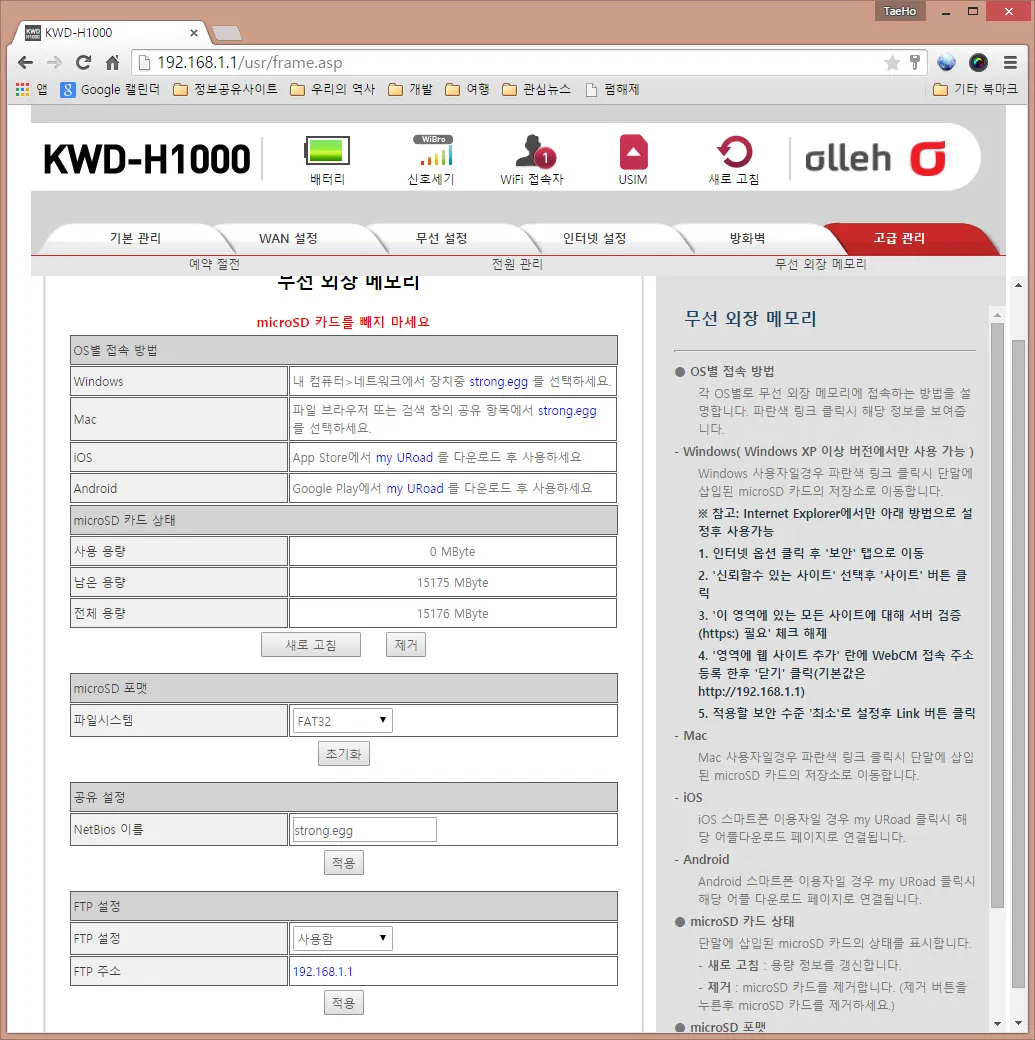Screen dimensions: 1035x1040
Task: Select the 고급 관리 tab
Action: (x=900, y=238)
